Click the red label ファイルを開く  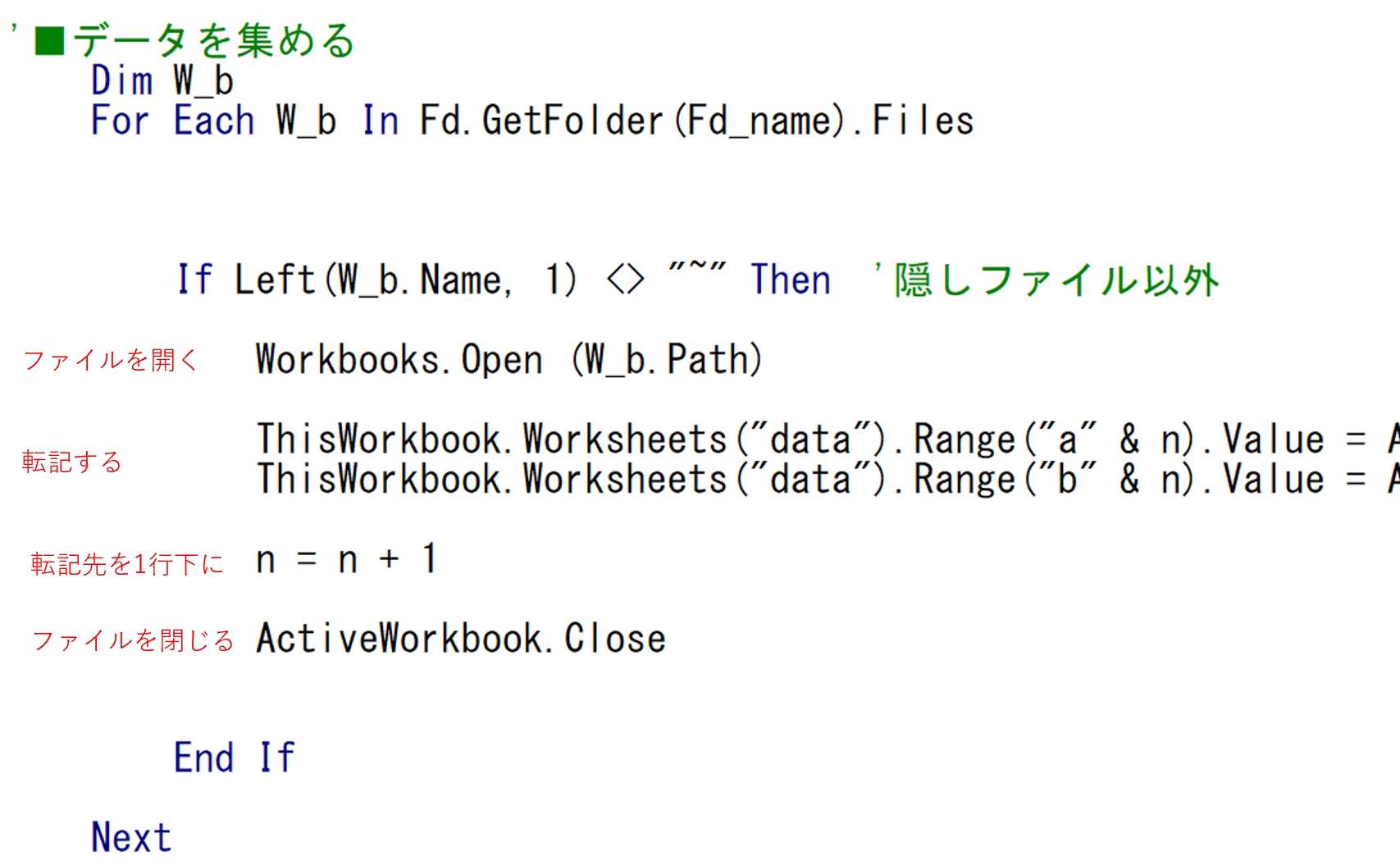click(111, 360)
